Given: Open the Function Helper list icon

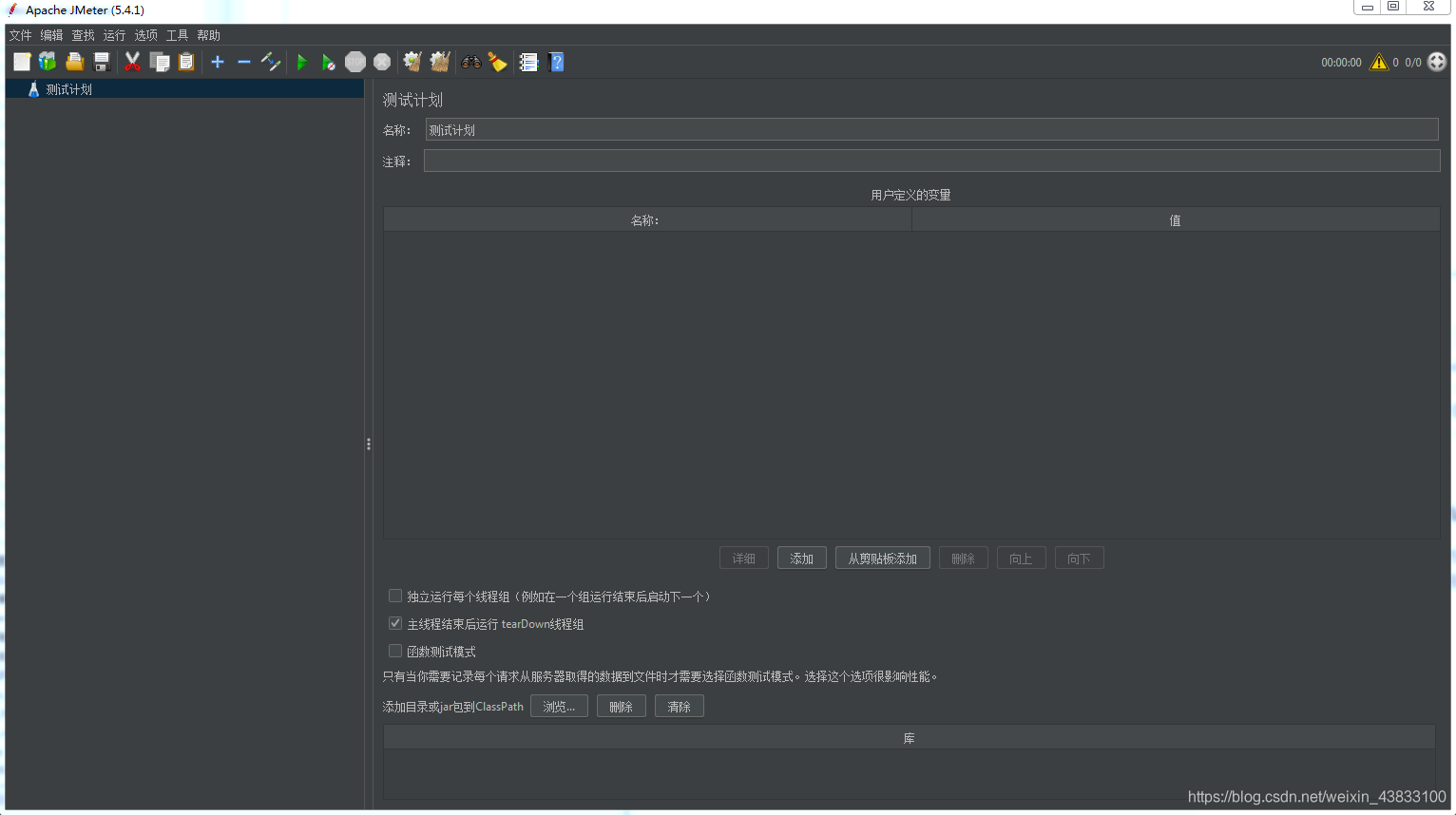Looking at the screenshot, I should click(x=529, y=62).
